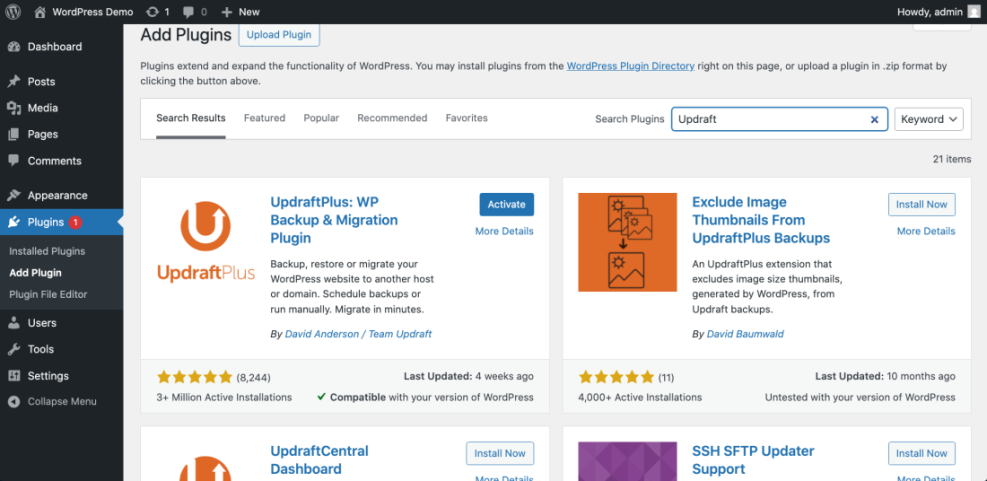Open Add Plugin submenu item

[35, 273]
